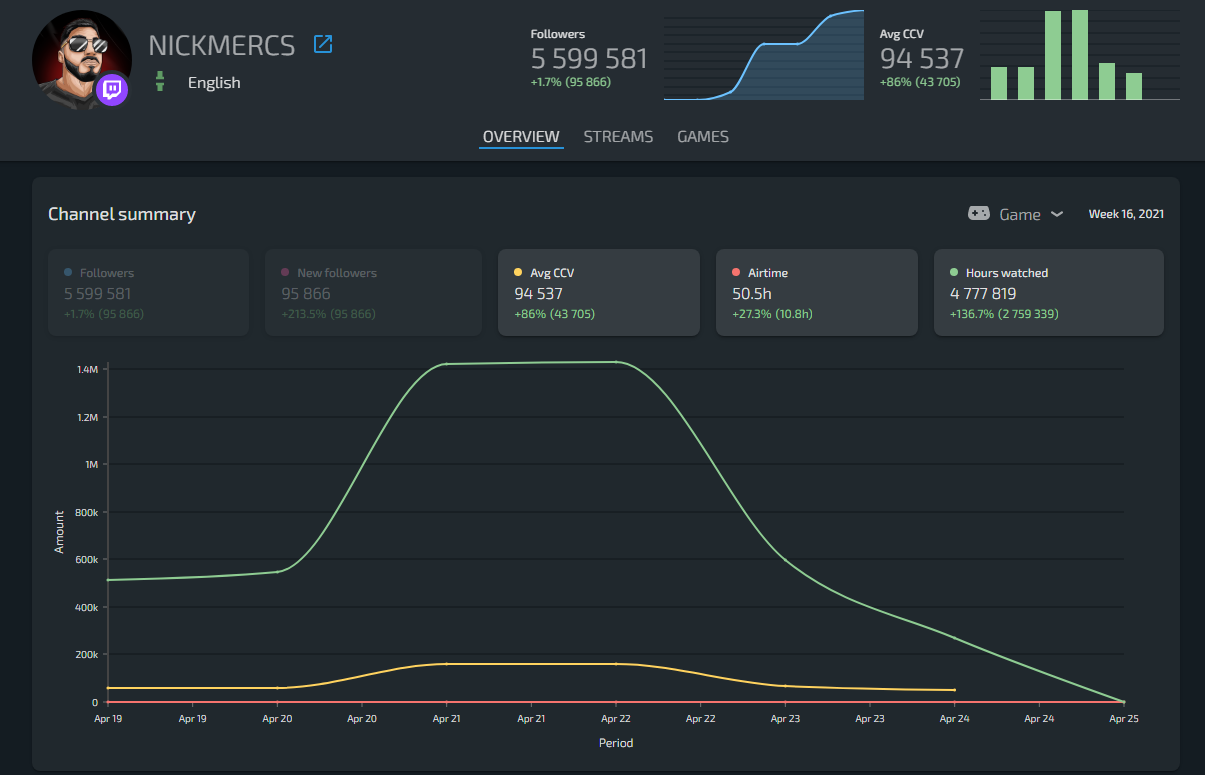Screen dimensions: 1205x775
Task: Click the header Followers count 5 599 581
Action: pyautogui.click(x=589, y=59)
